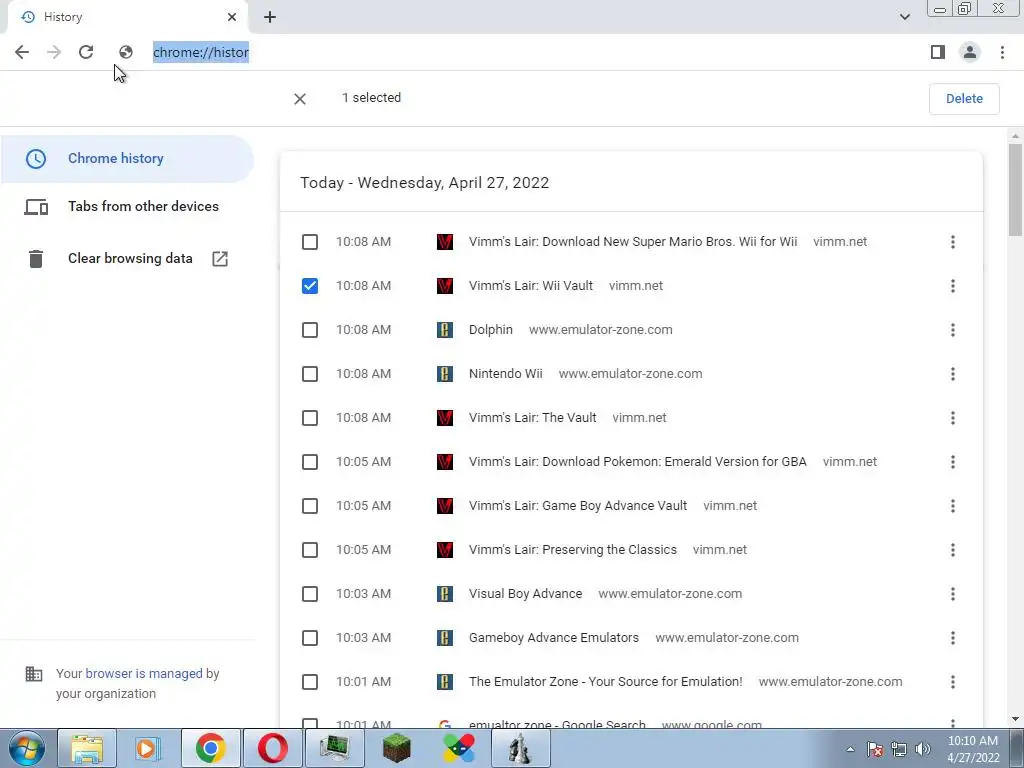
Task: Open the Windows Start menu
Action: click(x=27, y=748)
